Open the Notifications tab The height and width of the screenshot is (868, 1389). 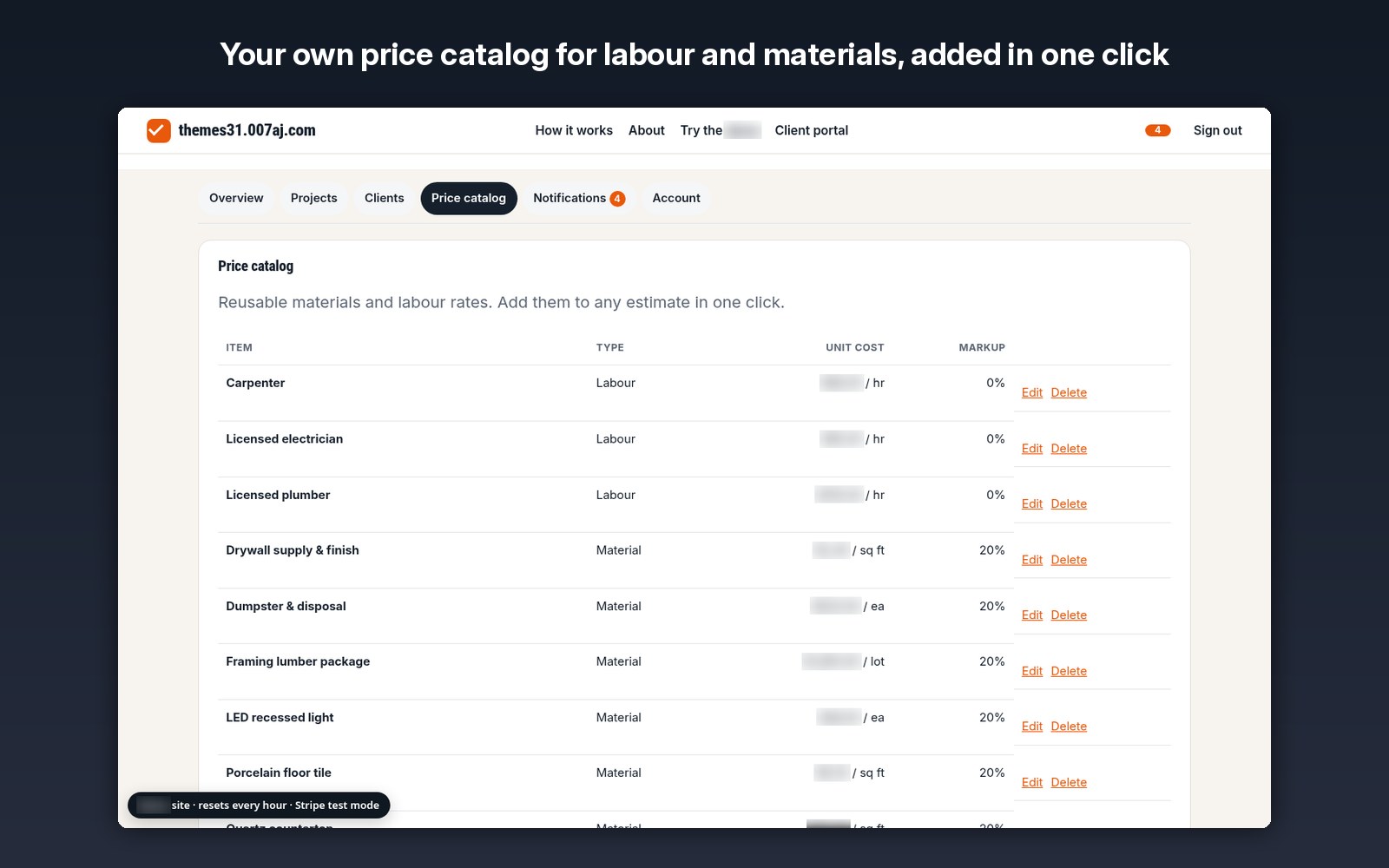pyautogui.click(x=579, y=198)
